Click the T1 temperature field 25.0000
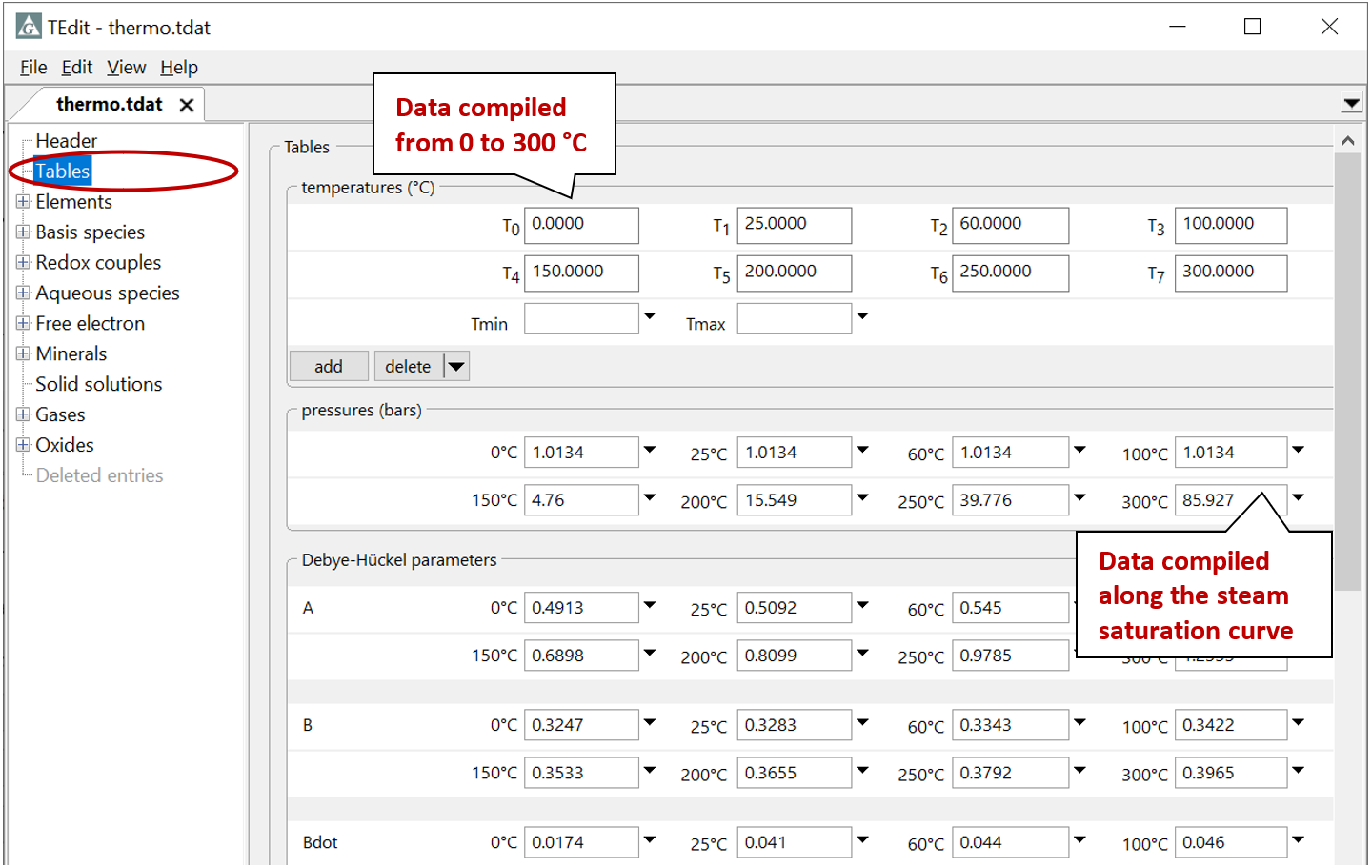This screenshot has width=1372, height=868. [795, 225]
